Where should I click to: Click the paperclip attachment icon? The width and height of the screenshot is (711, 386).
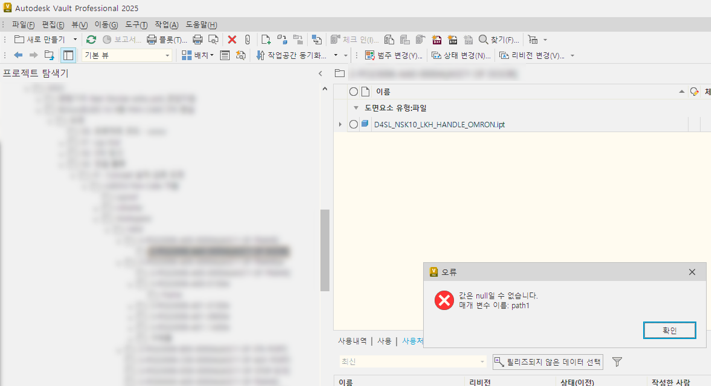(x=247, y=40)
